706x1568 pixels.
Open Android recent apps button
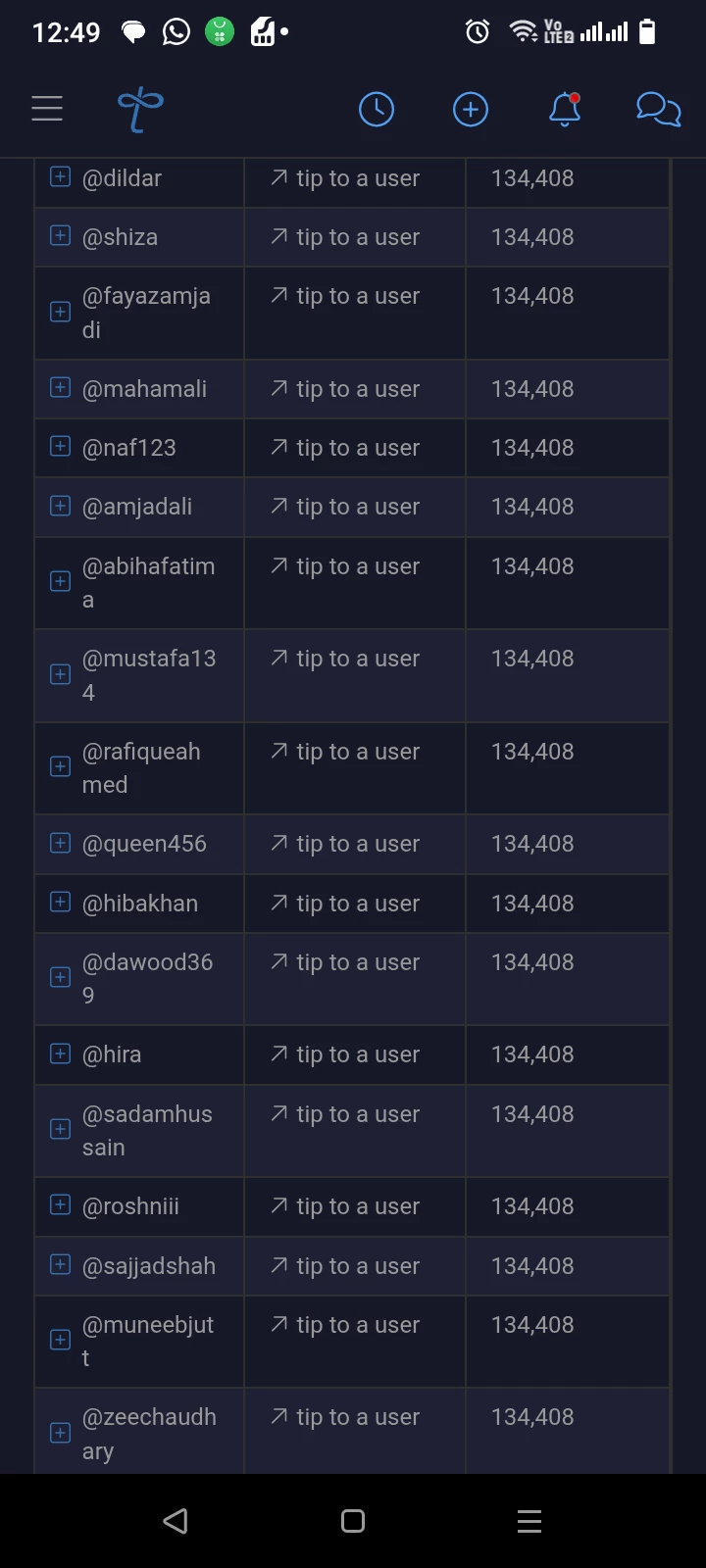[529, 1521]
